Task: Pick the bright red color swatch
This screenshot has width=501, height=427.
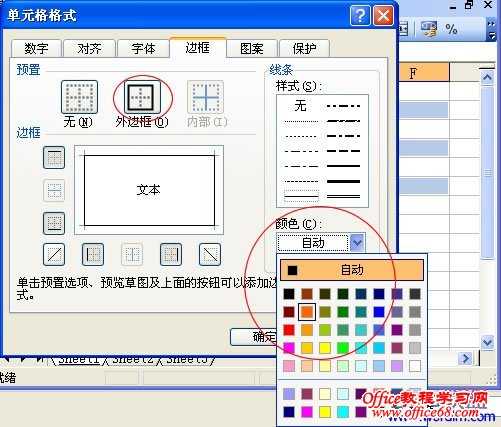Action: coord(289,330)
